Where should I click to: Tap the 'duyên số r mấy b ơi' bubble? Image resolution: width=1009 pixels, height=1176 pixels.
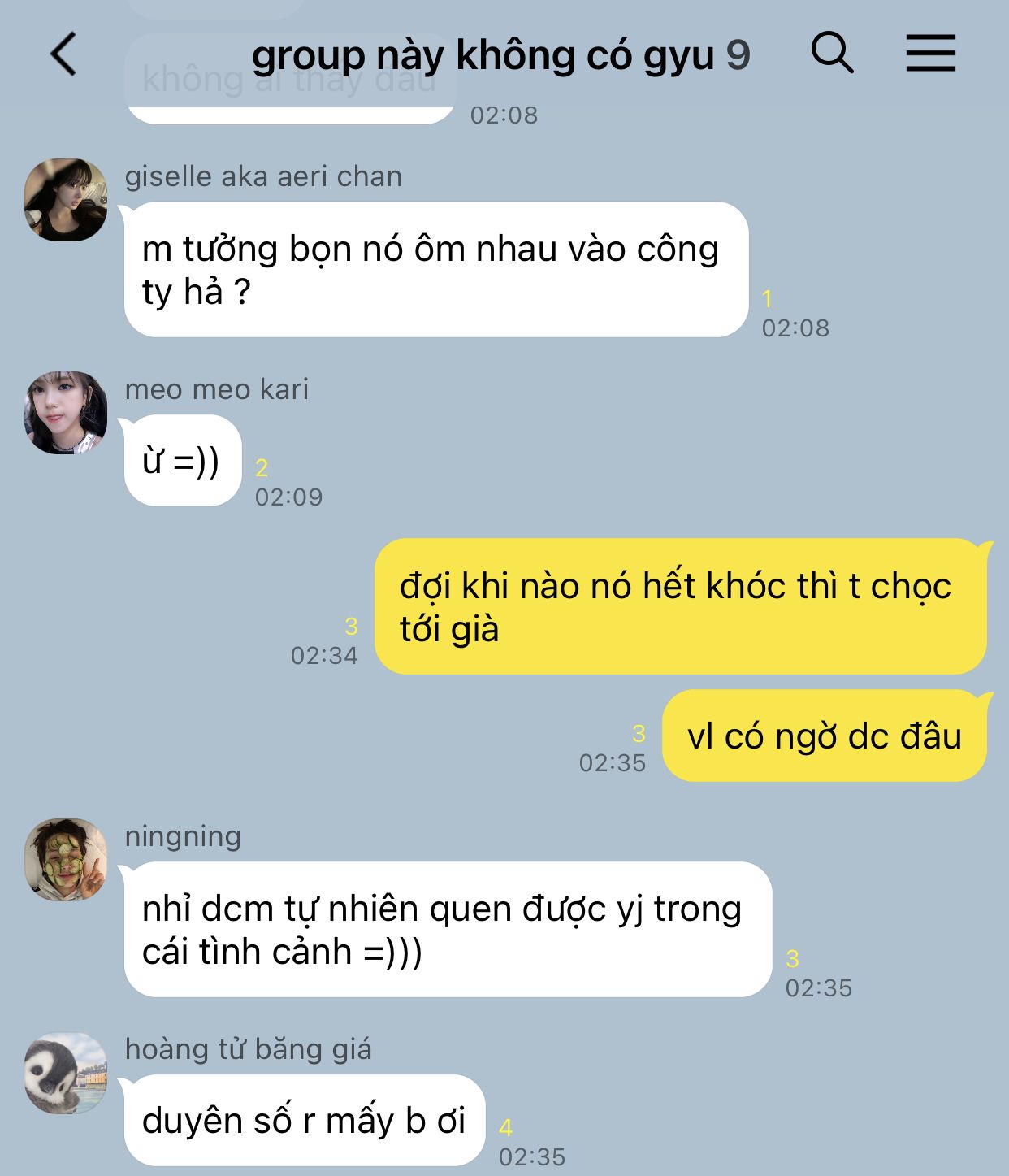305,1121
